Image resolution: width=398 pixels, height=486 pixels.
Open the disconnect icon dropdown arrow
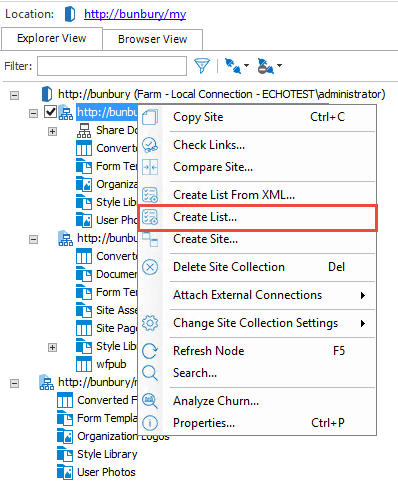coord(279,65)
